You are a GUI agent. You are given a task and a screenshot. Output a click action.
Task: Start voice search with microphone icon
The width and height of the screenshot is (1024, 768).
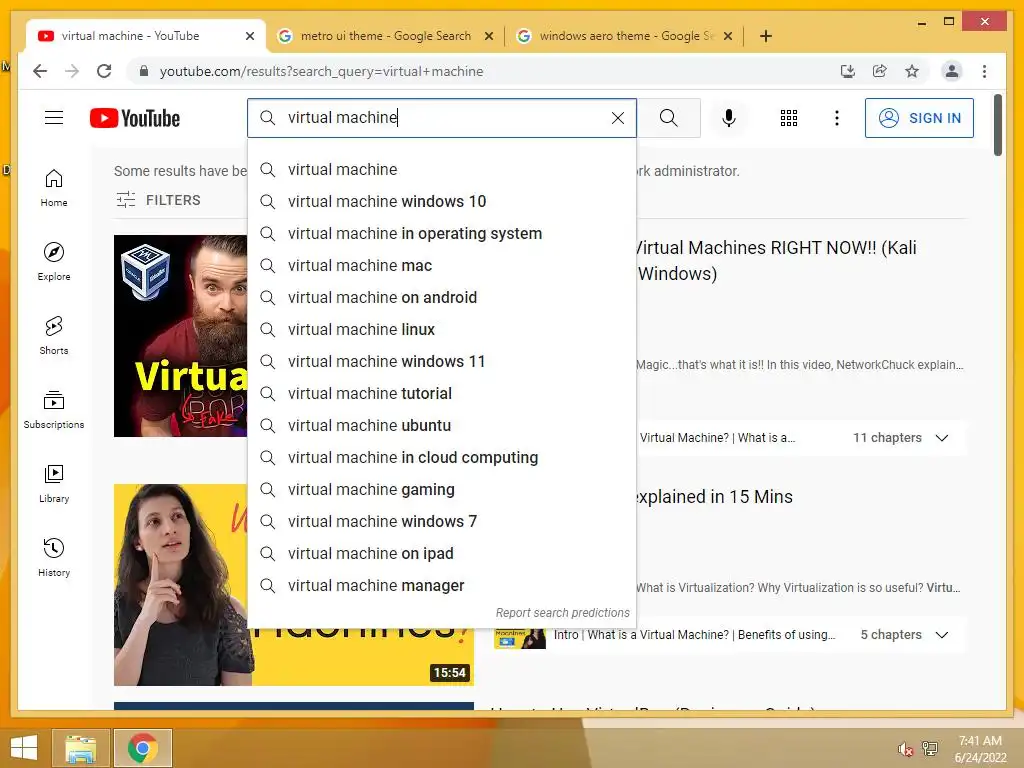pyautogui.click(x=729, y=118)
